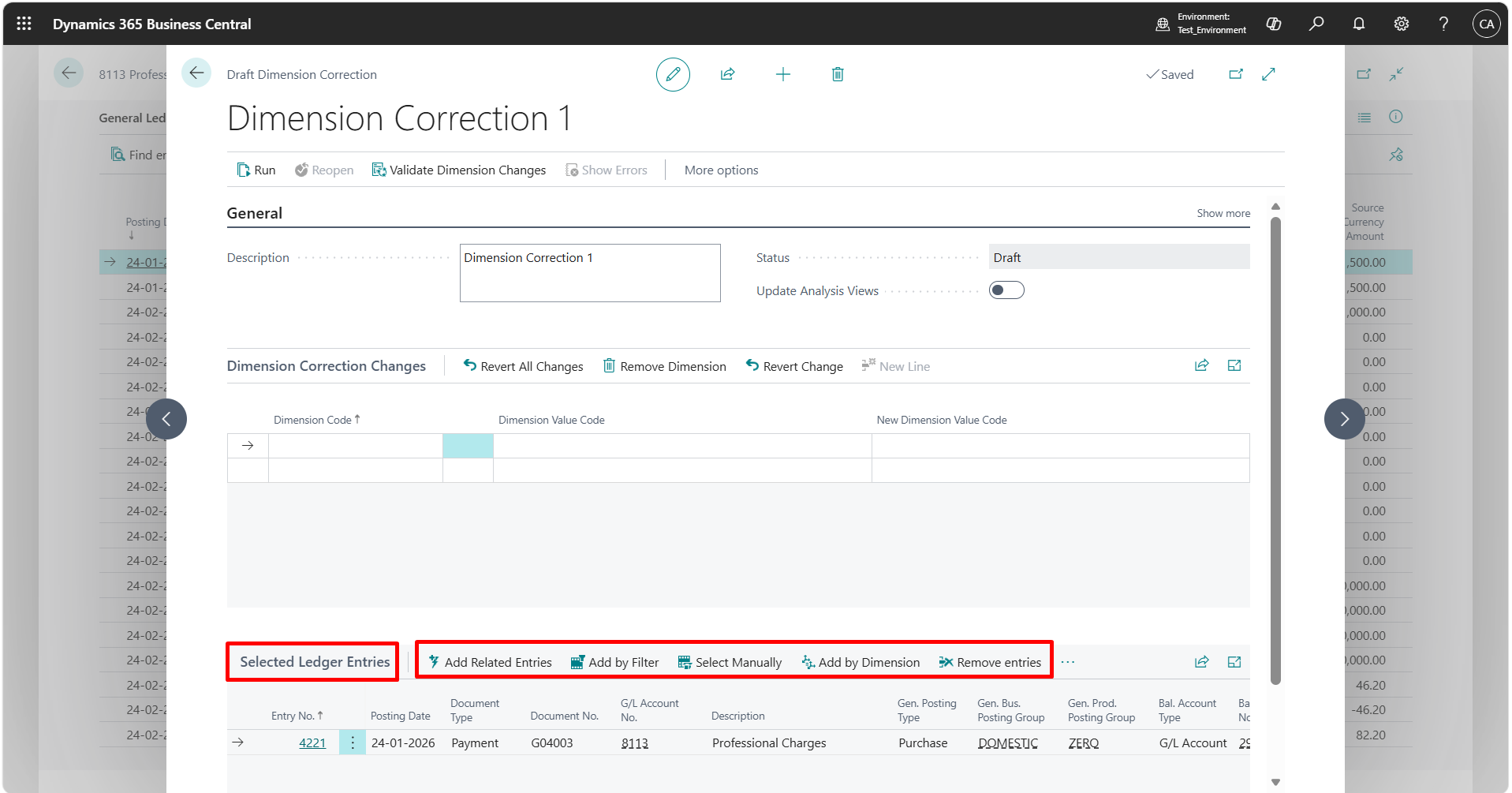Click Show Errors action
Image resolution: width=1512 pixels, height=793 pixels.
coord(607,170)
